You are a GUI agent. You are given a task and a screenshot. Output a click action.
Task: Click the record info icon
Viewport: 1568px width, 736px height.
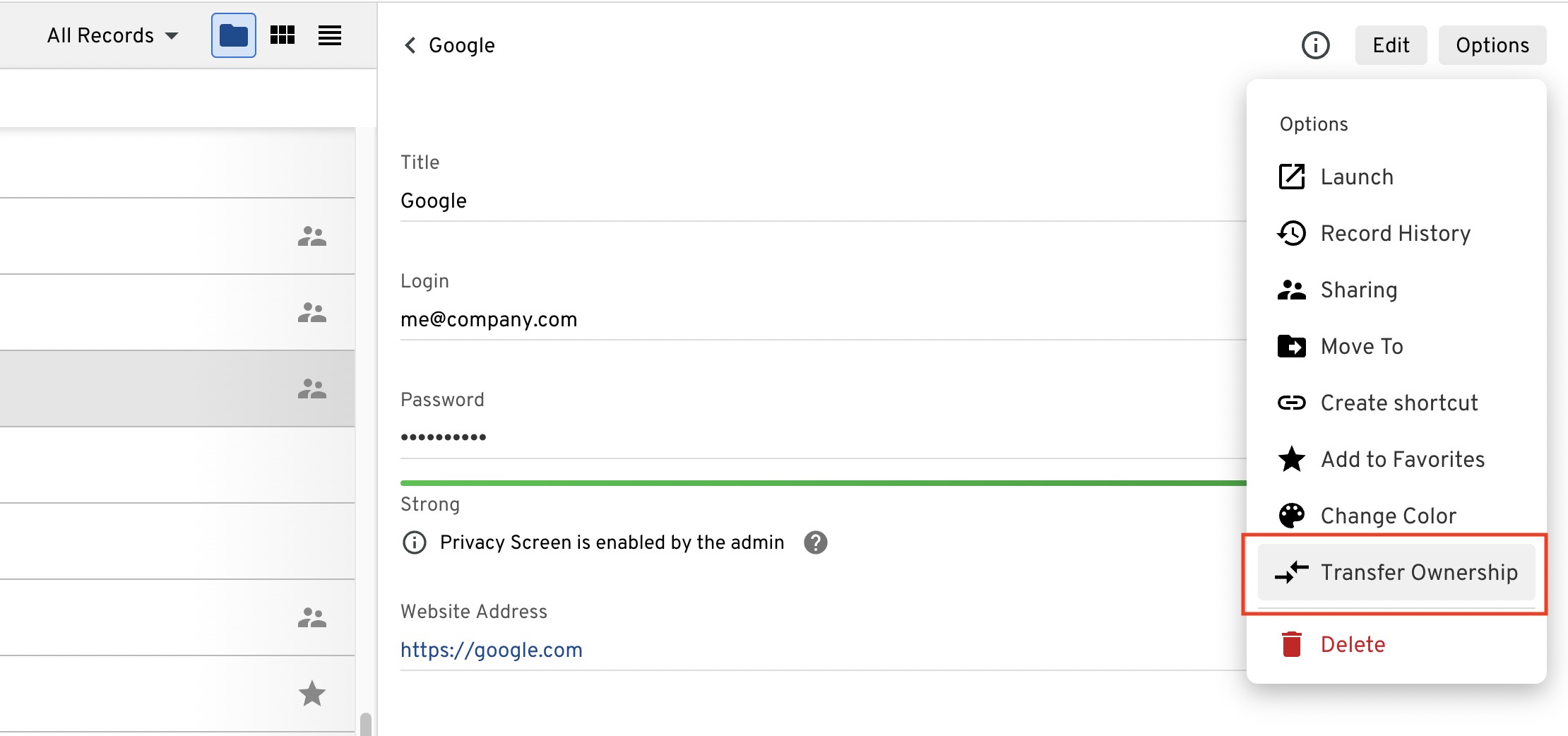coord(1315,45)
